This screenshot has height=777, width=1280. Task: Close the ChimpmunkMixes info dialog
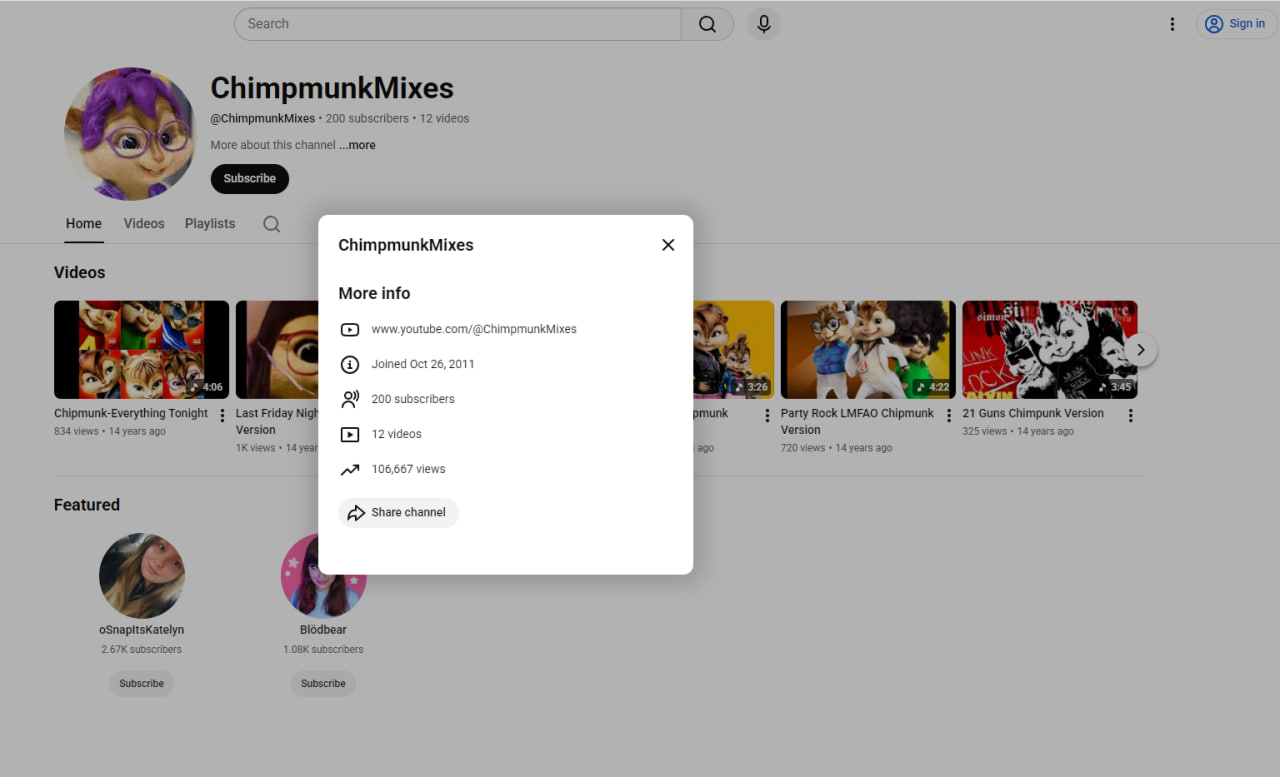coord(668,245)
